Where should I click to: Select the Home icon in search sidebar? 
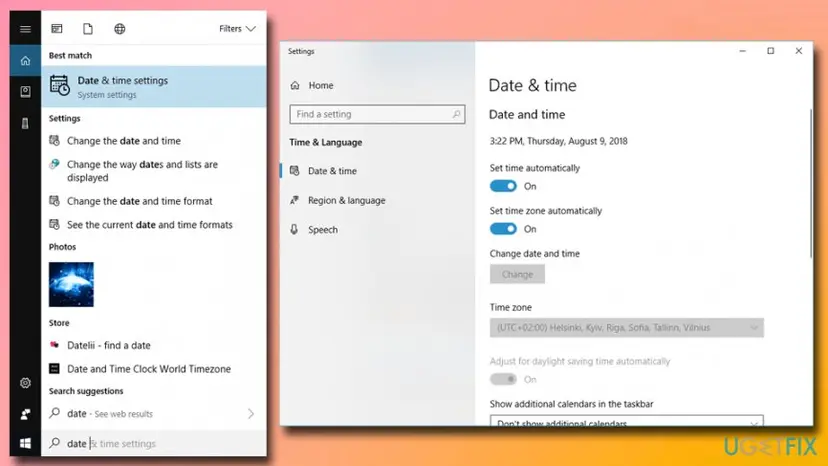pyautogui.click(x=25, y=61)
